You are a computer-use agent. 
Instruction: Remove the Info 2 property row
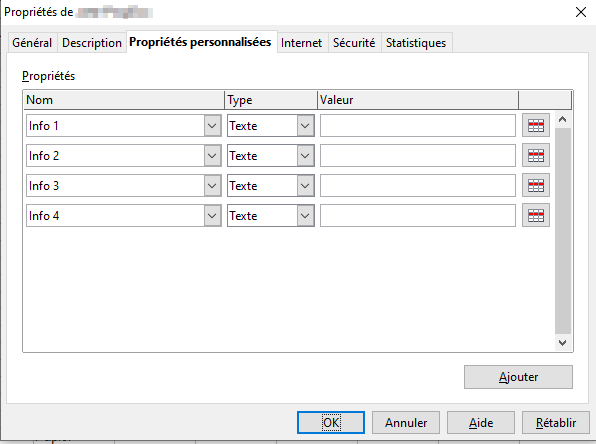(536, 155)
